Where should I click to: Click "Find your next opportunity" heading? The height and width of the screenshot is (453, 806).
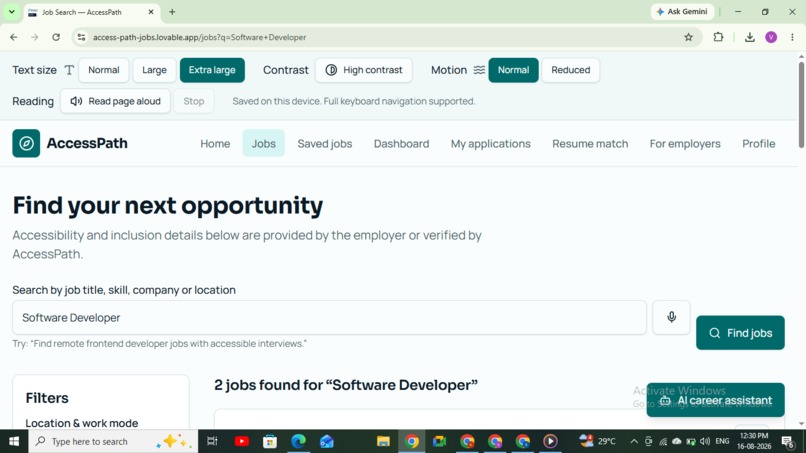pos(168,205)
